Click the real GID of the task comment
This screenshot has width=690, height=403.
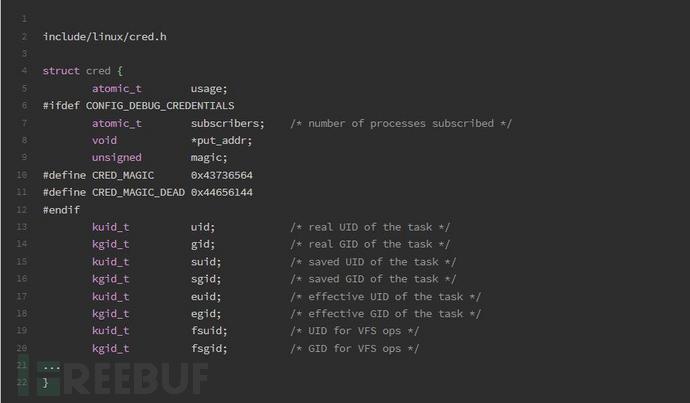coord(370,244)
